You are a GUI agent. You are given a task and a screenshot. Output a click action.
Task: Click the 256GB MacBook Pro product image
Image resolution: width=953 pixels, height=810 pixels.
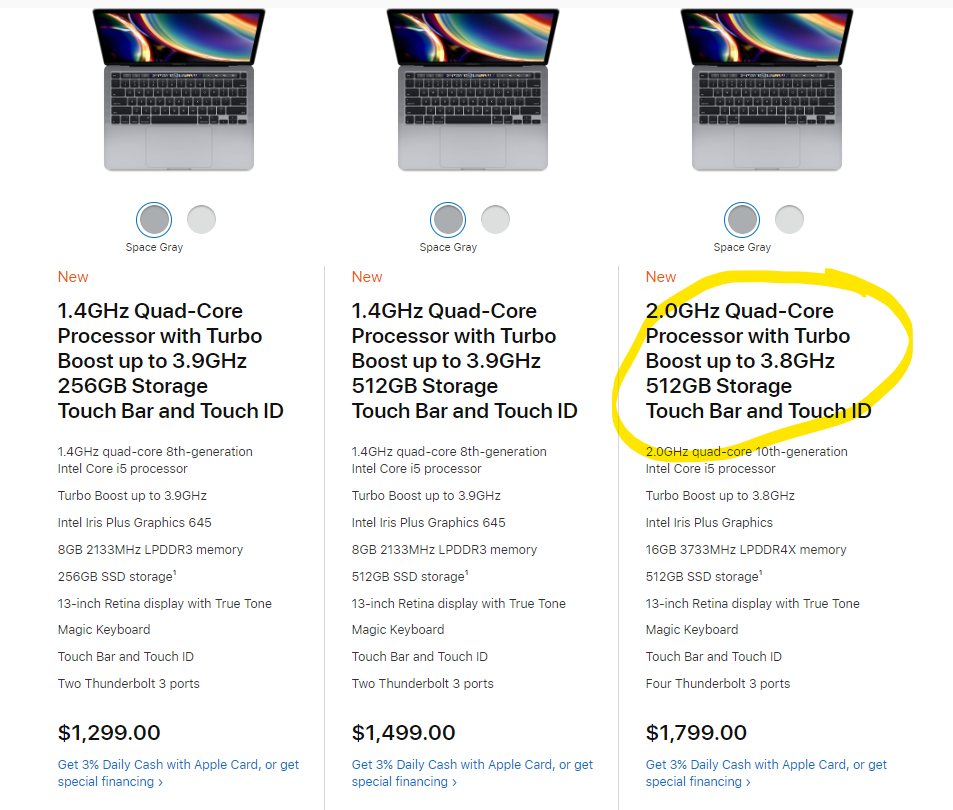179,89
